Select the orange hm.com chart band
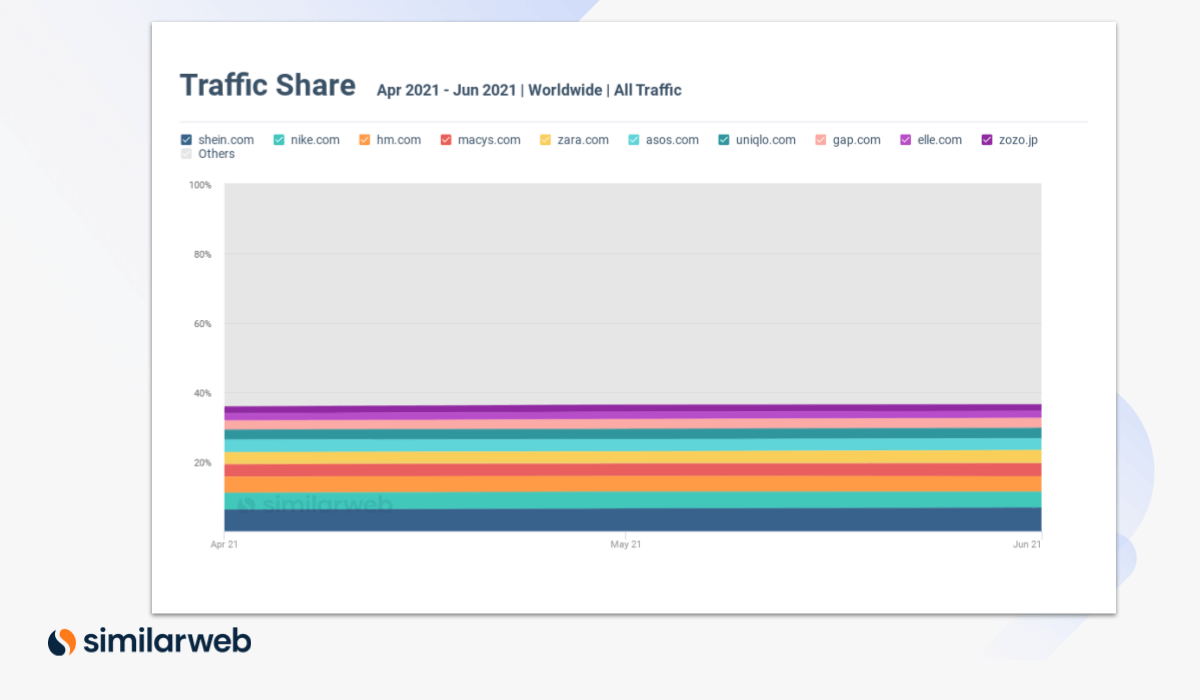Screen dimensions: 1200x700 [633, 484]
